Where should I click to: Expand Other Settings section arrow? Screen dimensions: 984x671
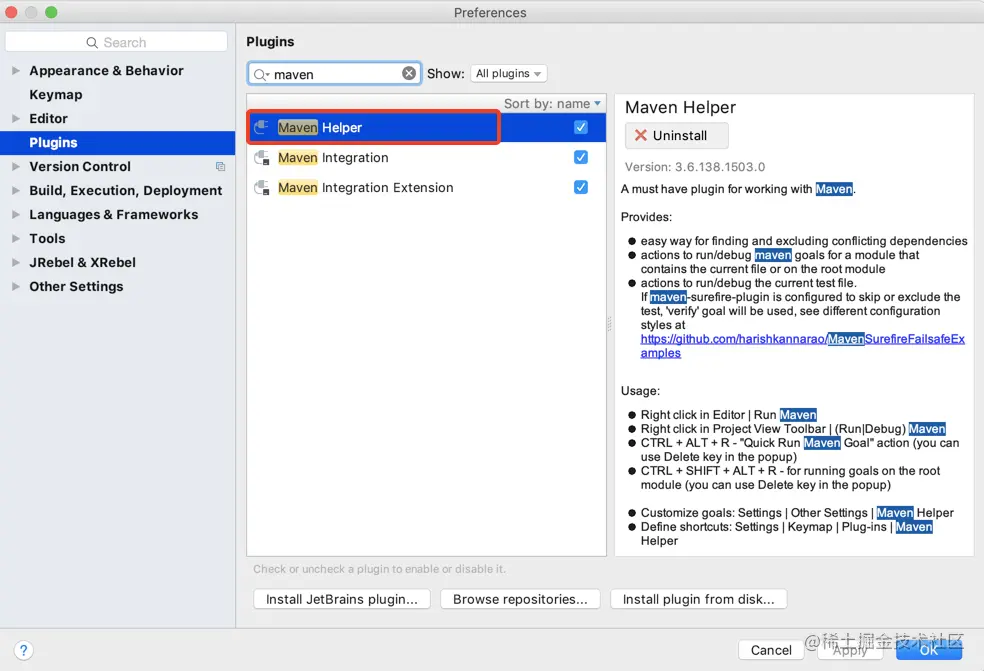[16, 286]
